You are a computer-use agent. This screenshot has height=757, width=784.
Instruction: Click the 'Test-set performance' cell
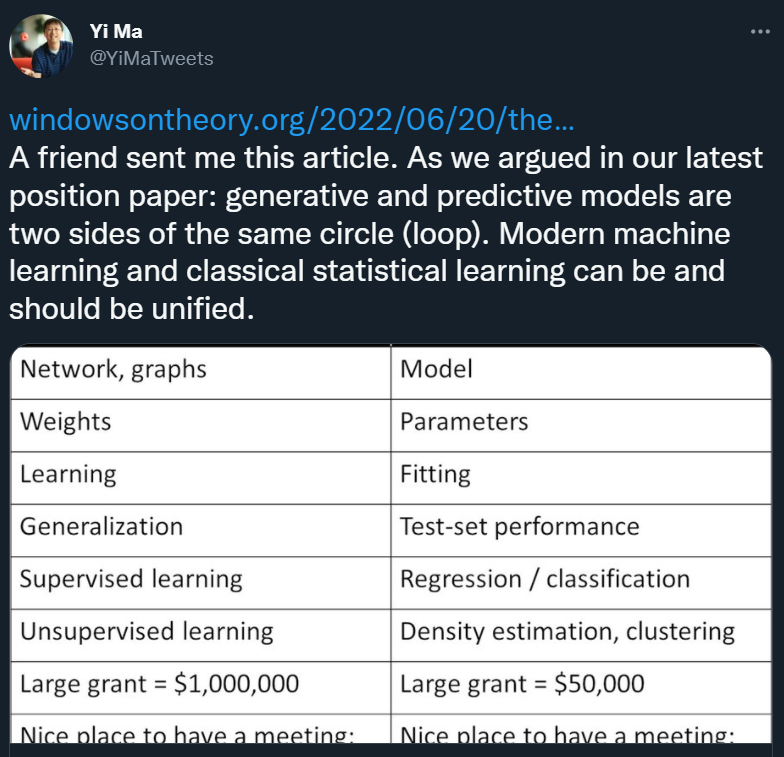click(581, 530)
